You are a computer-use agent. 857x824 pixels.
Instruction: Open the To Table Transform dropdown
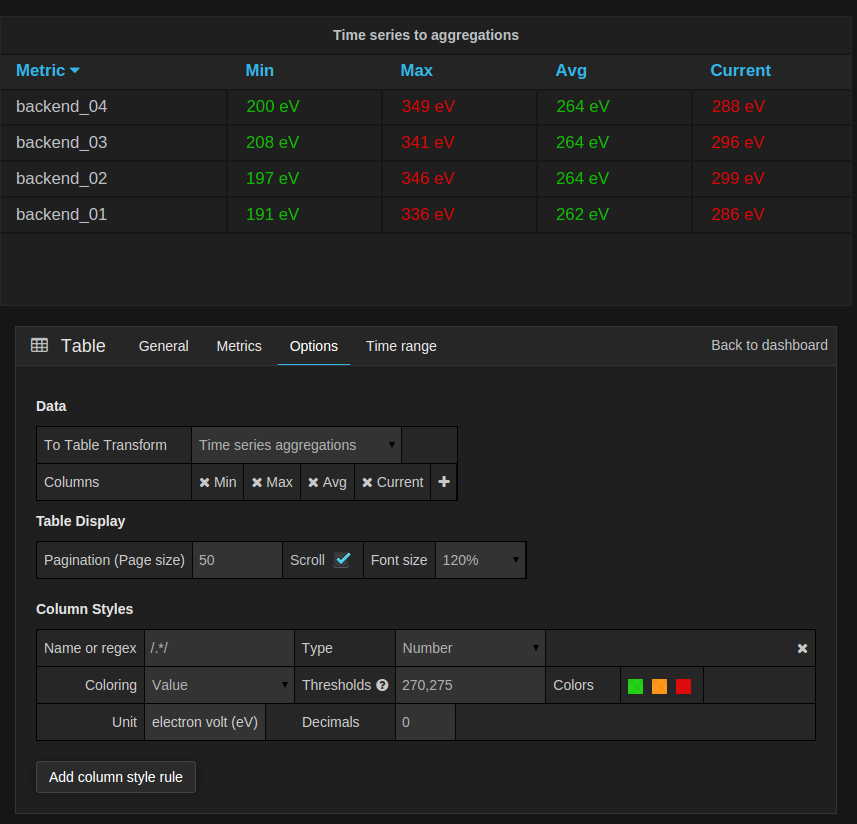tap(296, 445)
